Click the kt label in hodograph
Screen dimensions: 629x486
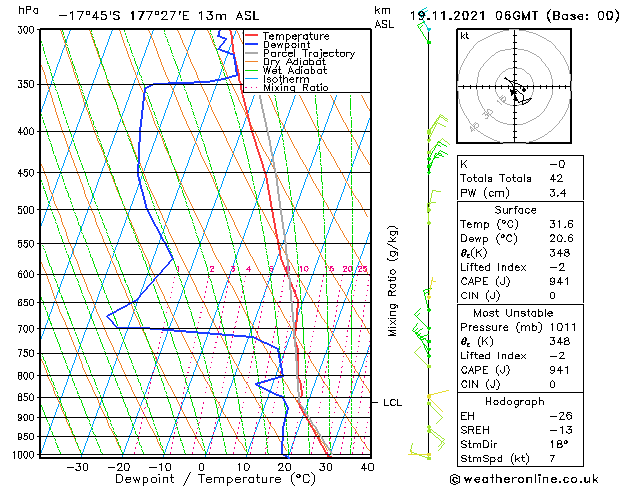[x=465, y=36]
